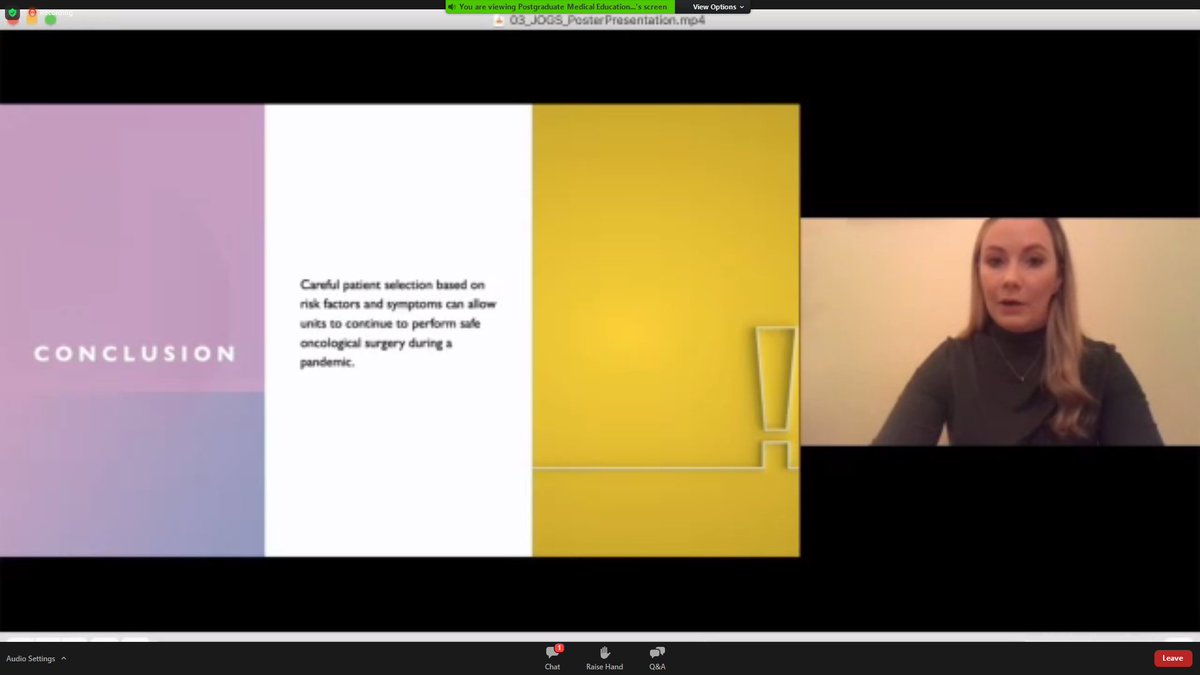The height and width of the screenshot is (675, 1200).
Task: Open the Chat panel
Action: [x=552, y=657]
